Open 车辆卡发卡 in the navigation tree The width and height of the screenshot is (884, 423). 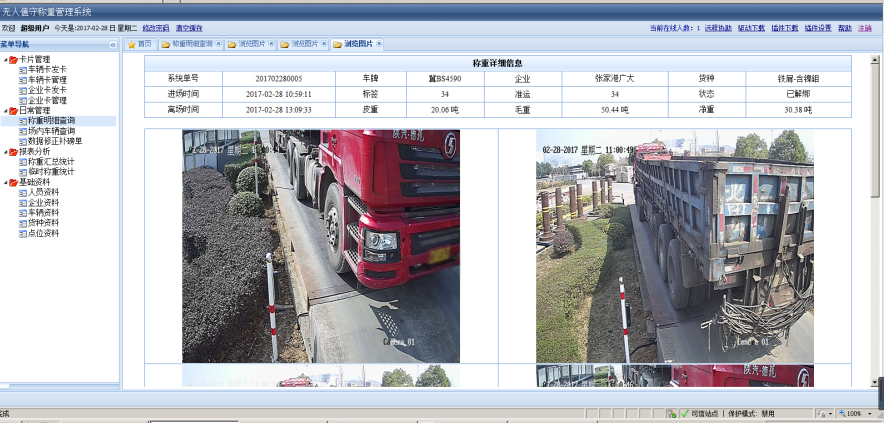[x=47, y=70]
